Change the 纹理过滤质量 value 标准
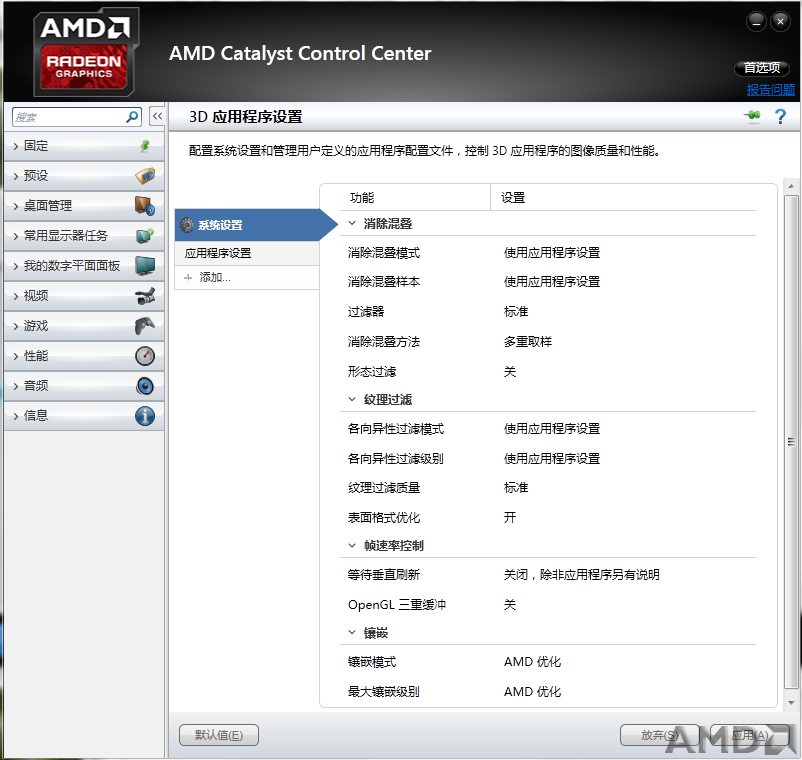 (516, 487)
